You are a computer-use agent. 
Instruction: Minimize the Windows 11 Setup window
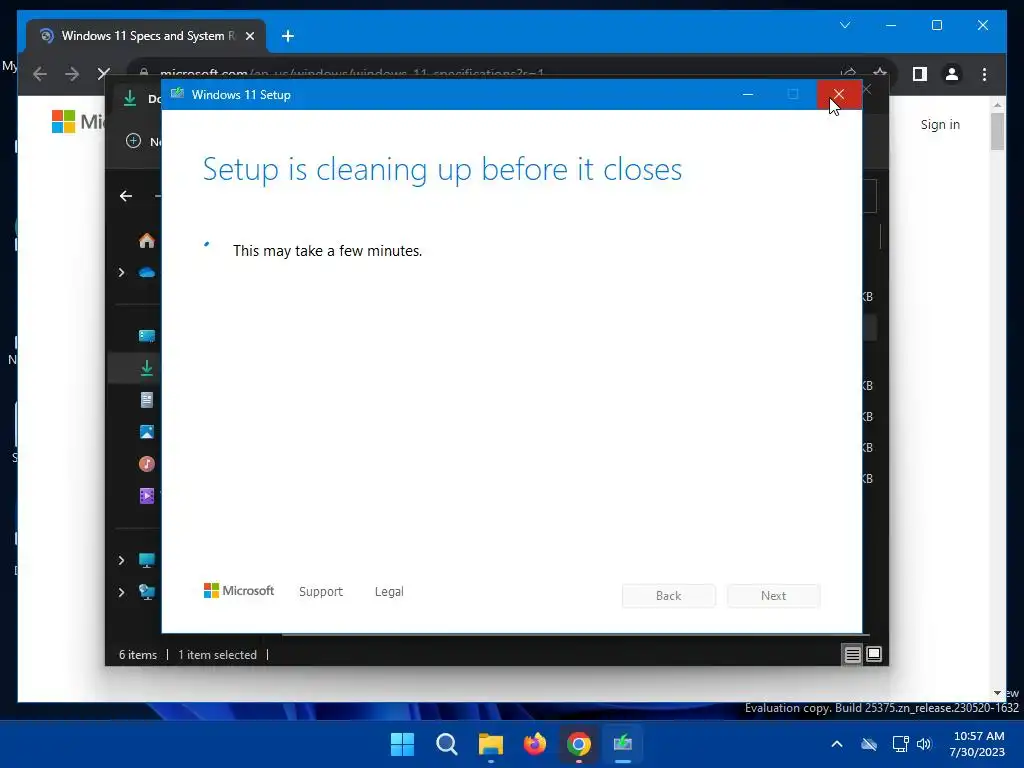748,95
